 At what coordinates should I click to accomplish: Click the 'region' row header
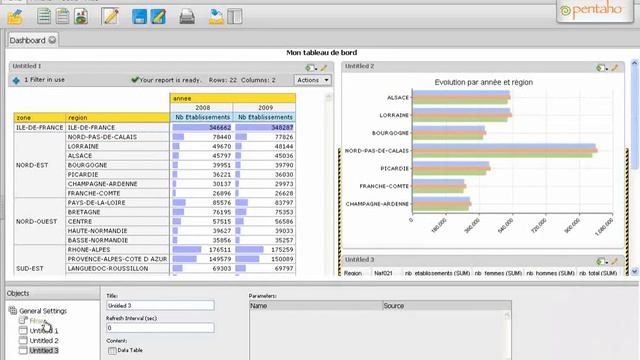[x=118, y=118]
